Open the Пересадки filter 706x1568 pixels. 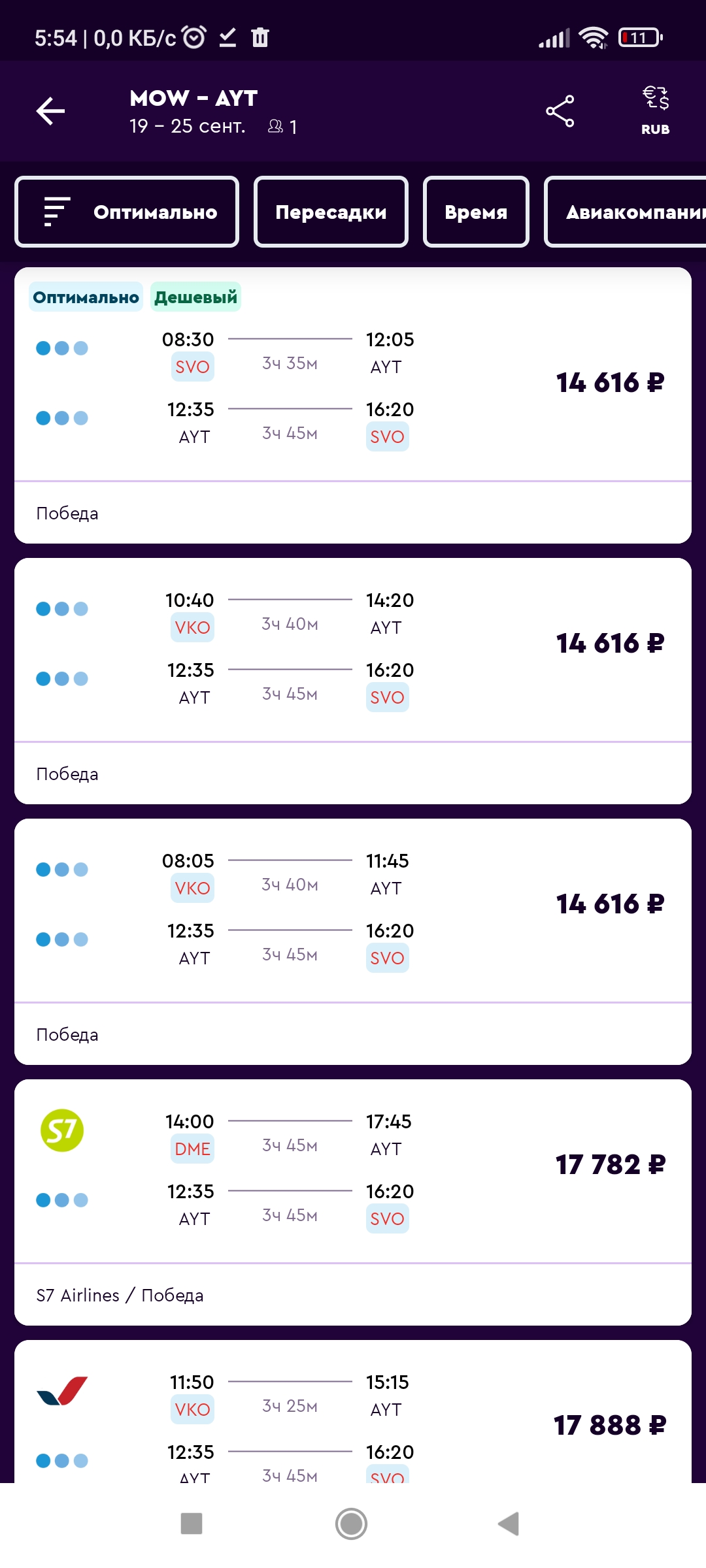coord(331,212)
